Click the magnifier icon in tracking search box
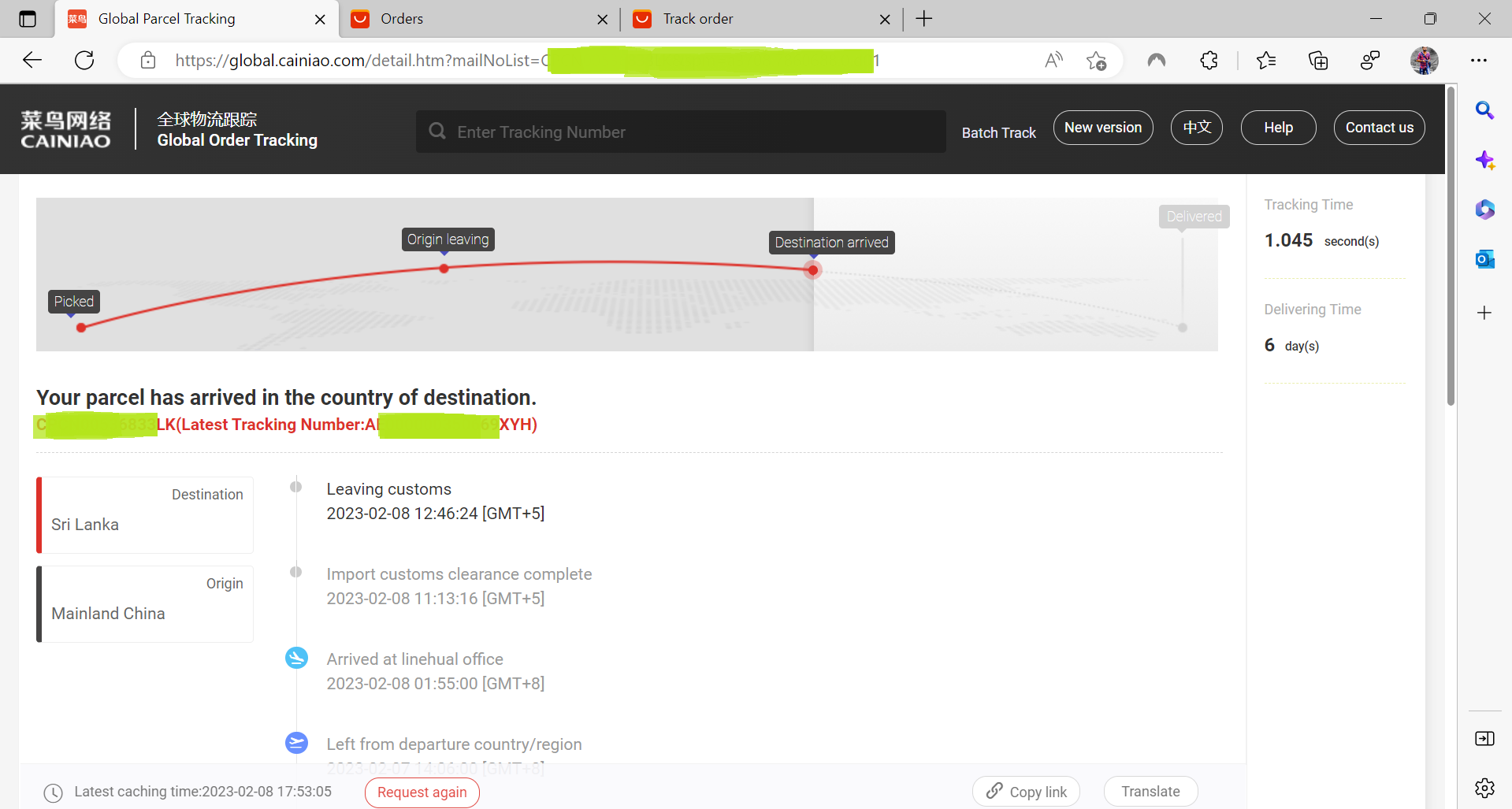 [437, 132]
